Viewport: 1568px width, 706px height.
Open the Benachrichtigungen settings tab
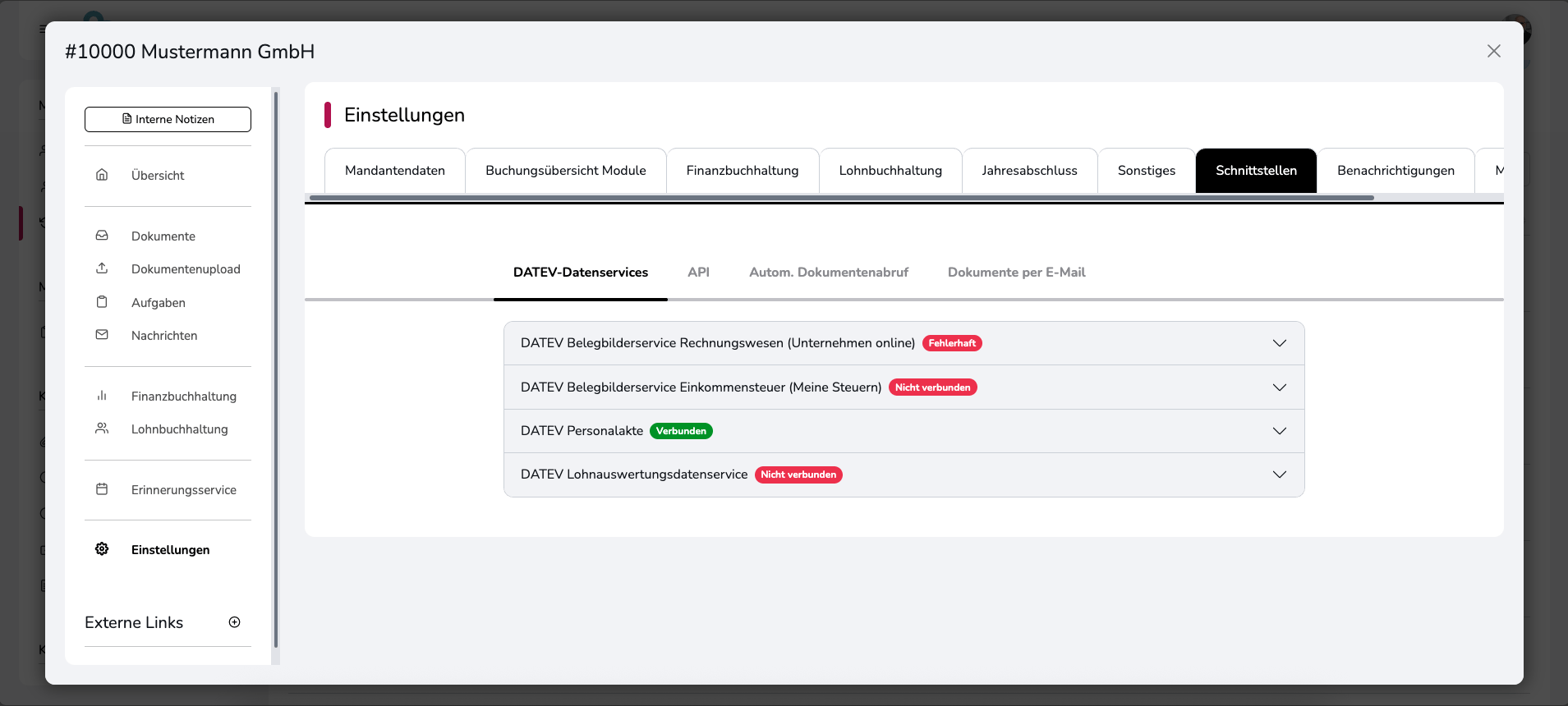(x=1396, y=171)
